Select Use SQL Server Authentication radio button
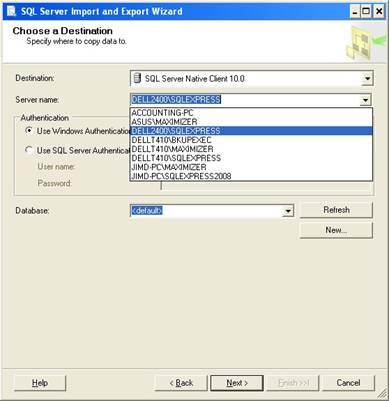 [x=29, y=150]
